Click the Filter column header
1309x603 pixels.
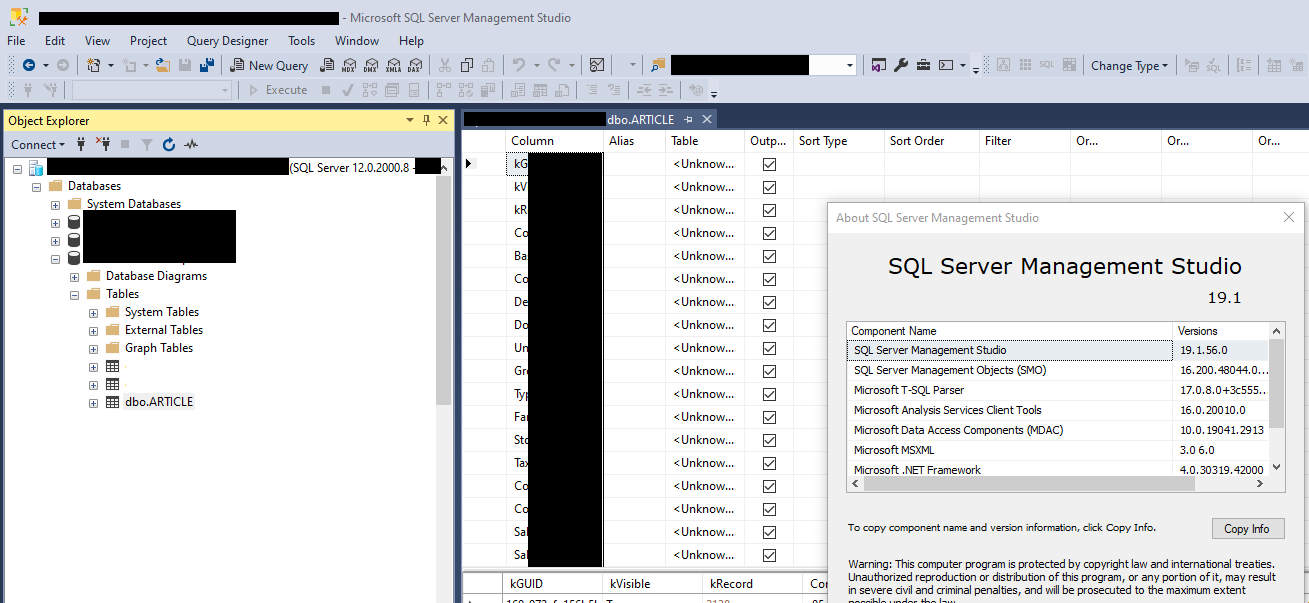[x=1024, y=141]
